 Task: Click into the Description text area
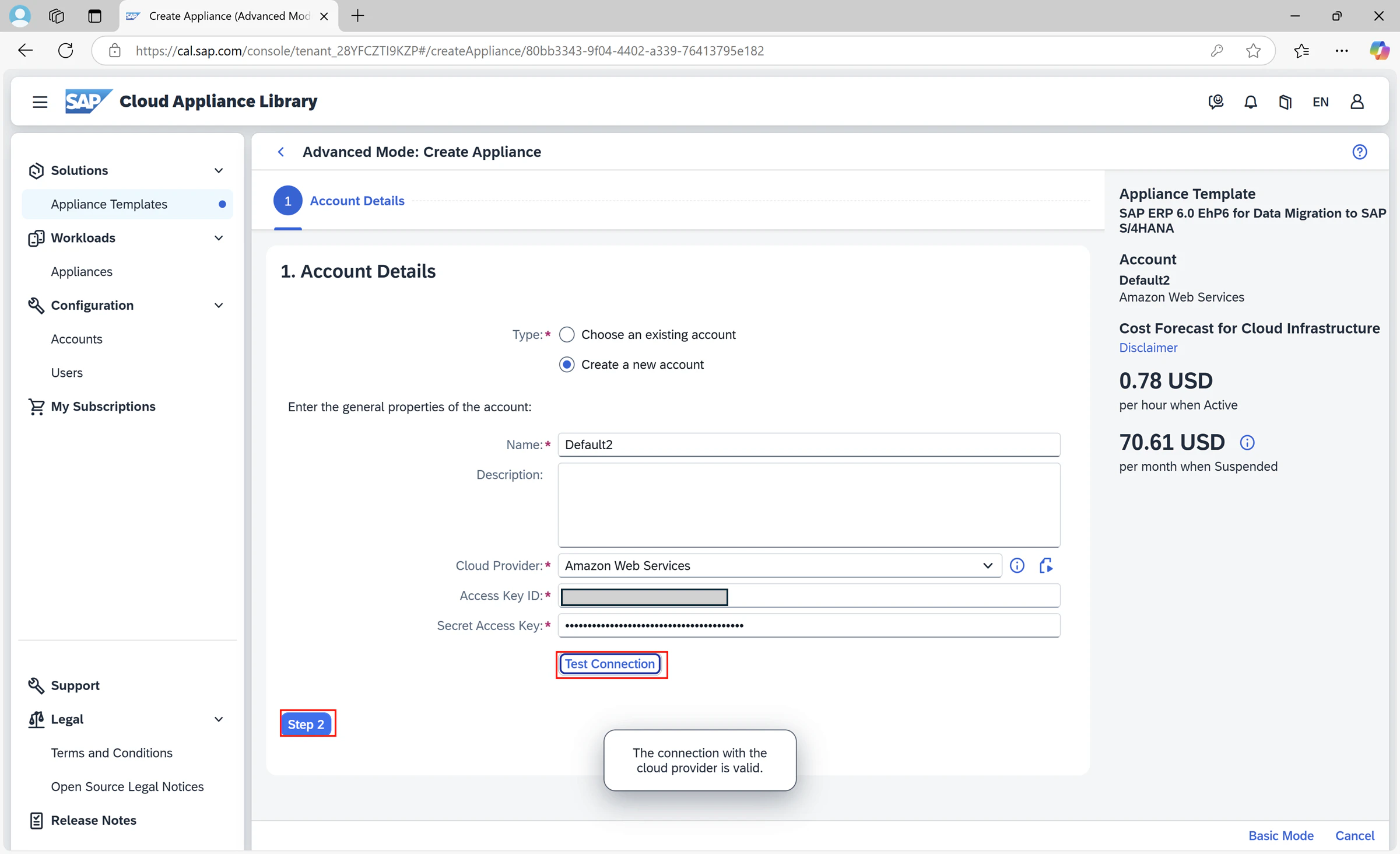point(809,505)
